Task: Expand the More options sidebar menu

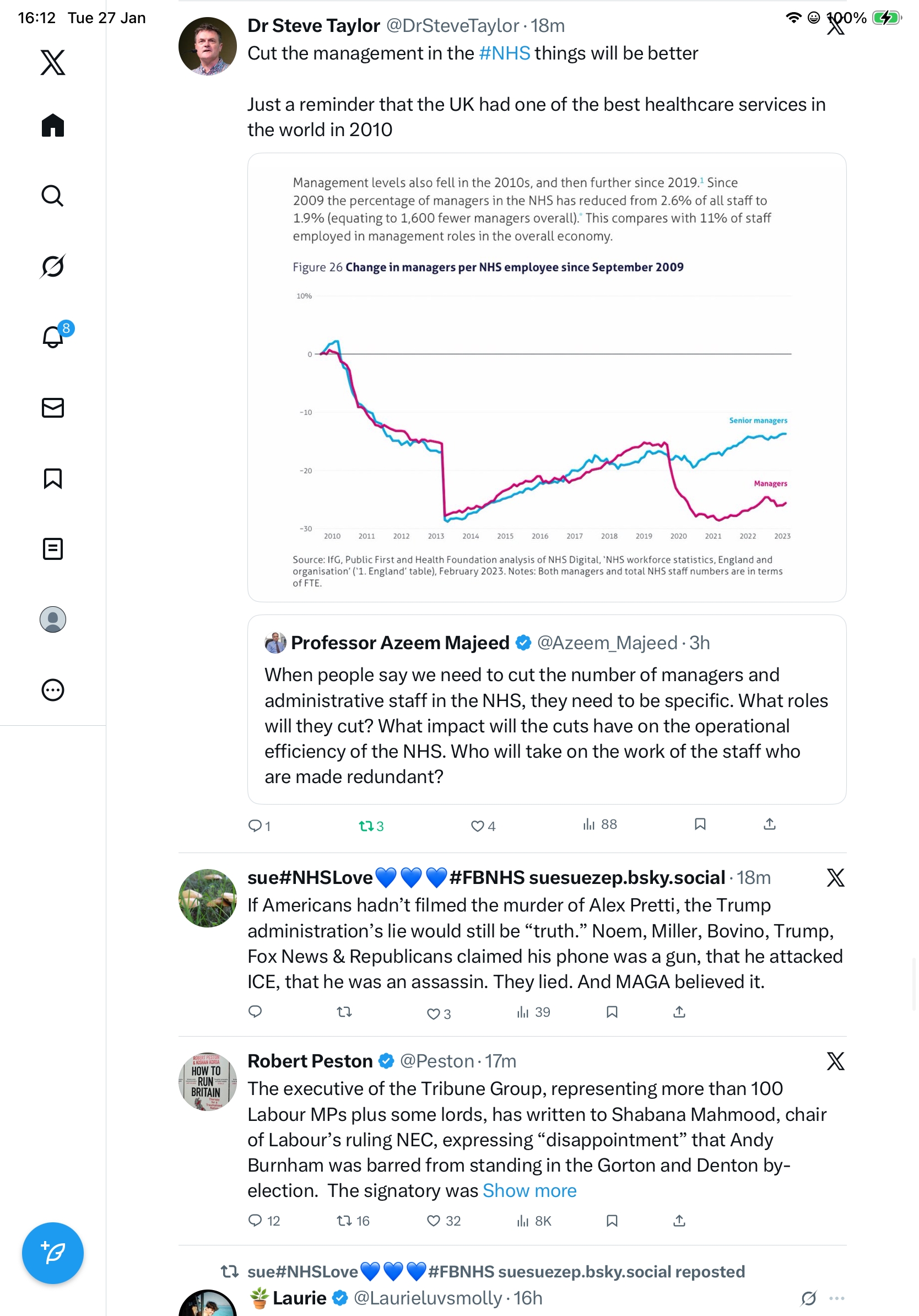Action: click(x=53, y=689)
